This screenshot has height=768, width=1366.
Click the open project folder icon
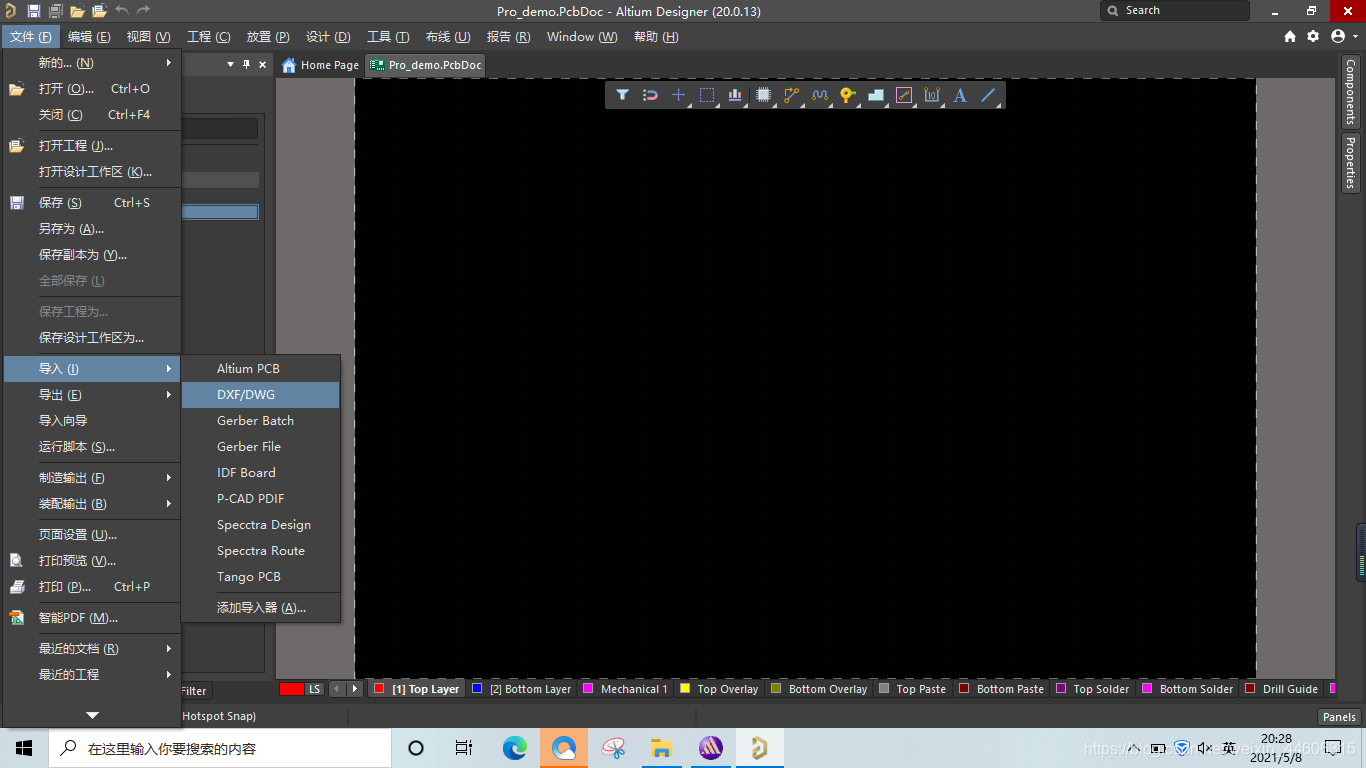pyautogui.click(x=99, y=11)
